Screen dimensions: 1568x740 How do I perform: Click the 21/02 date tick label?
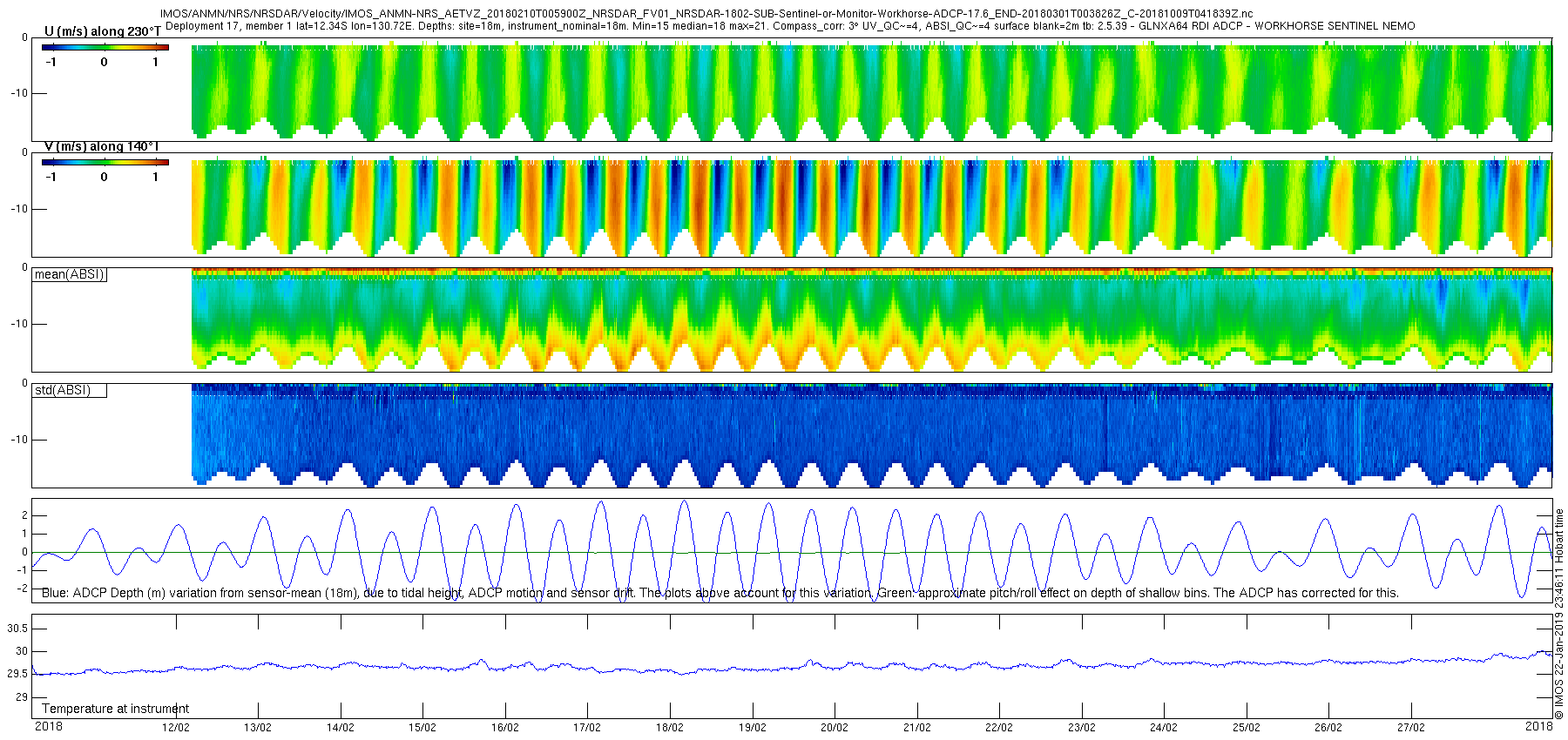click(x=916, y=728)
